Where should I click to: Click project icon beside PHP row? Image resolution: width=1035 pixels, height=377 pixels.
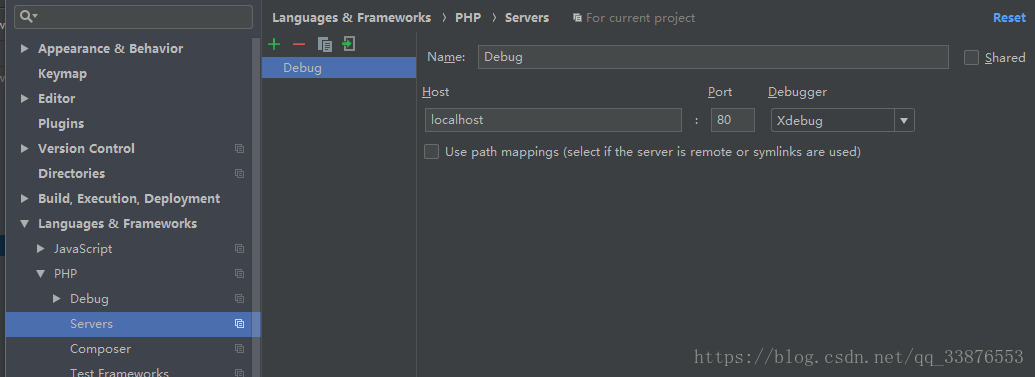[x=240, y=273]
